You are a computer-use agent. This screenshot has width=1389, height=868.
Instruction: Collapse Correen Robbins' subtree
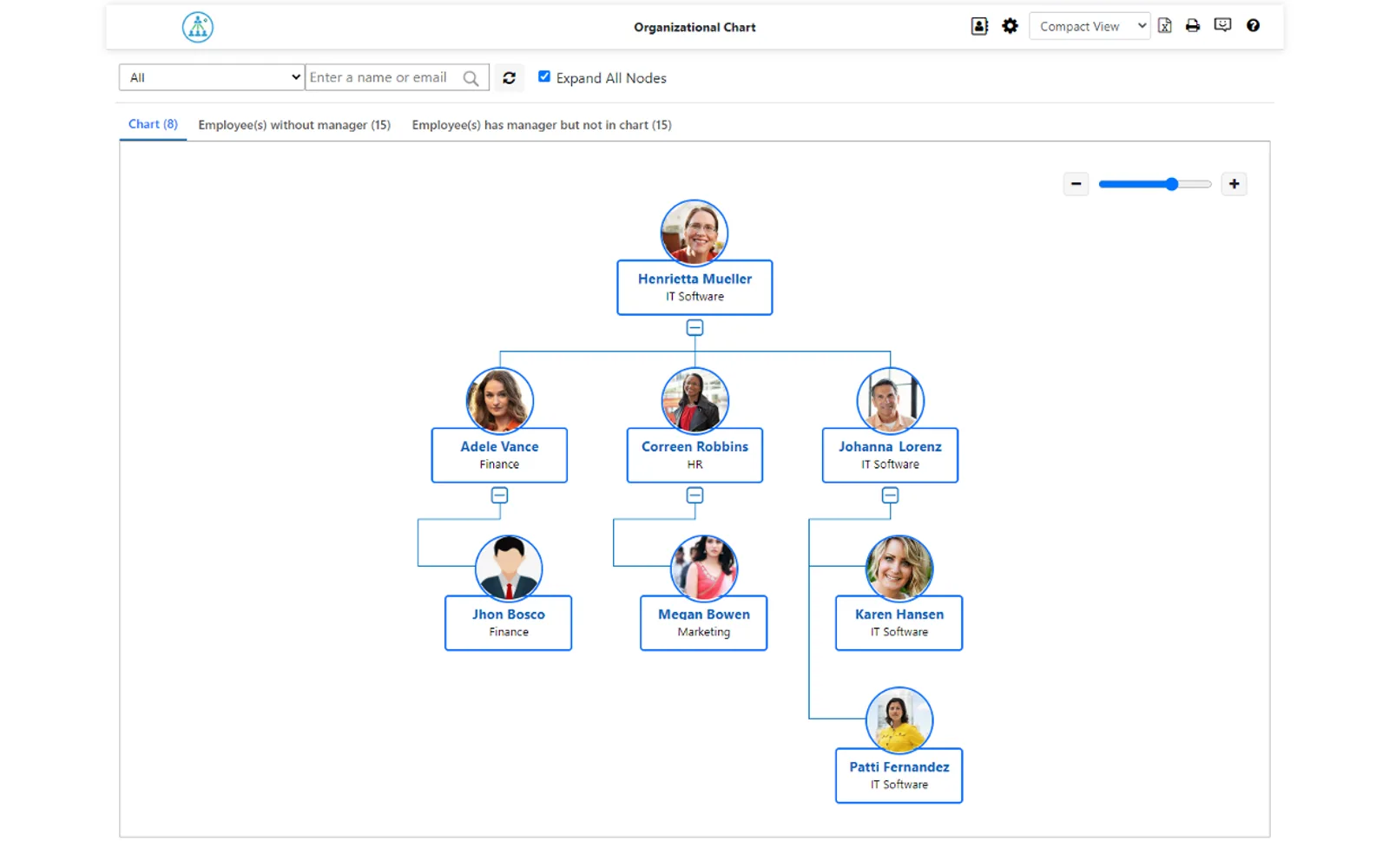coord(694,495)
